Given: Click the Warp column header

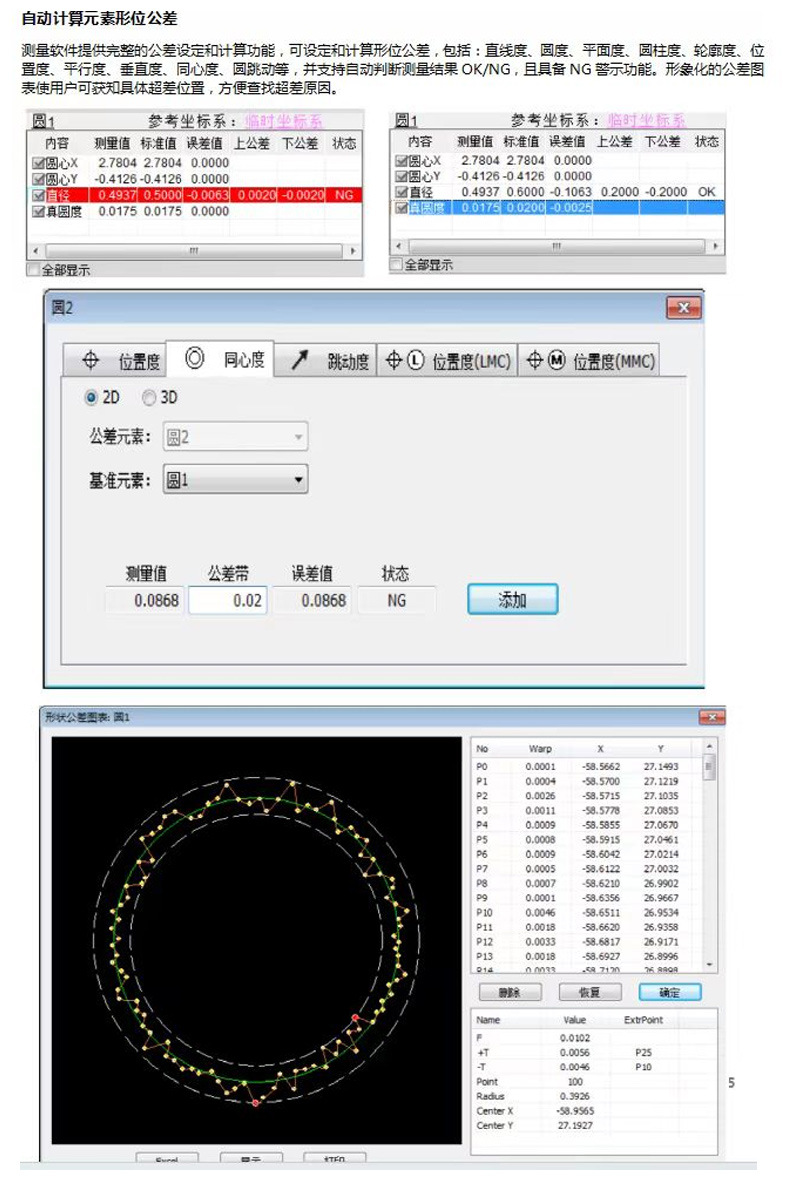Looking at the screenshot, I should [540, 749].
